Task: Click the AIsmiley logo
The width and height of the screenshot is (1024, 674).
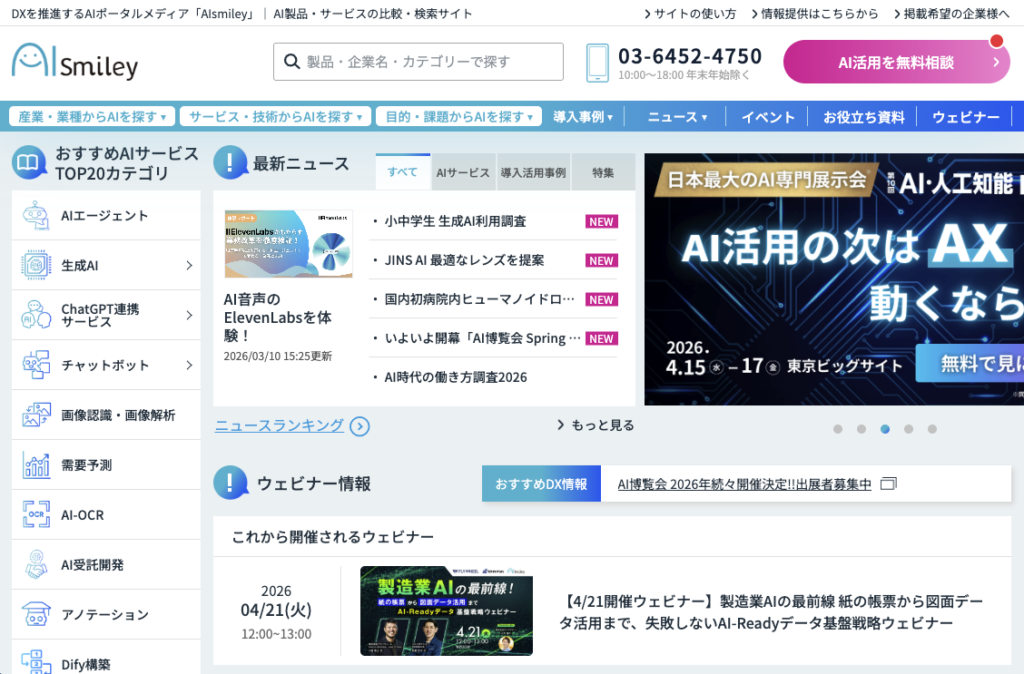Action: [75, 62]
